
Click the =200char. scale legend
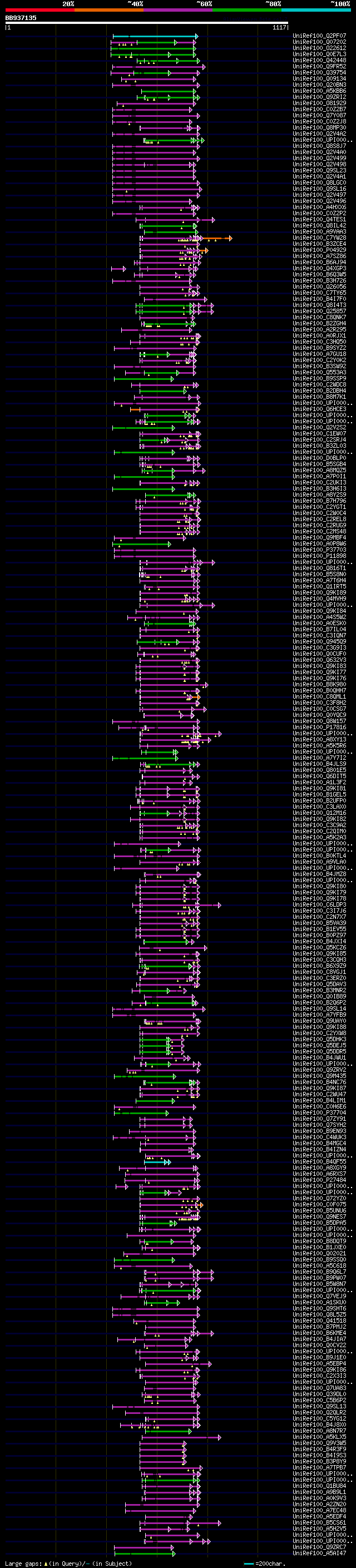point(265,1563)
